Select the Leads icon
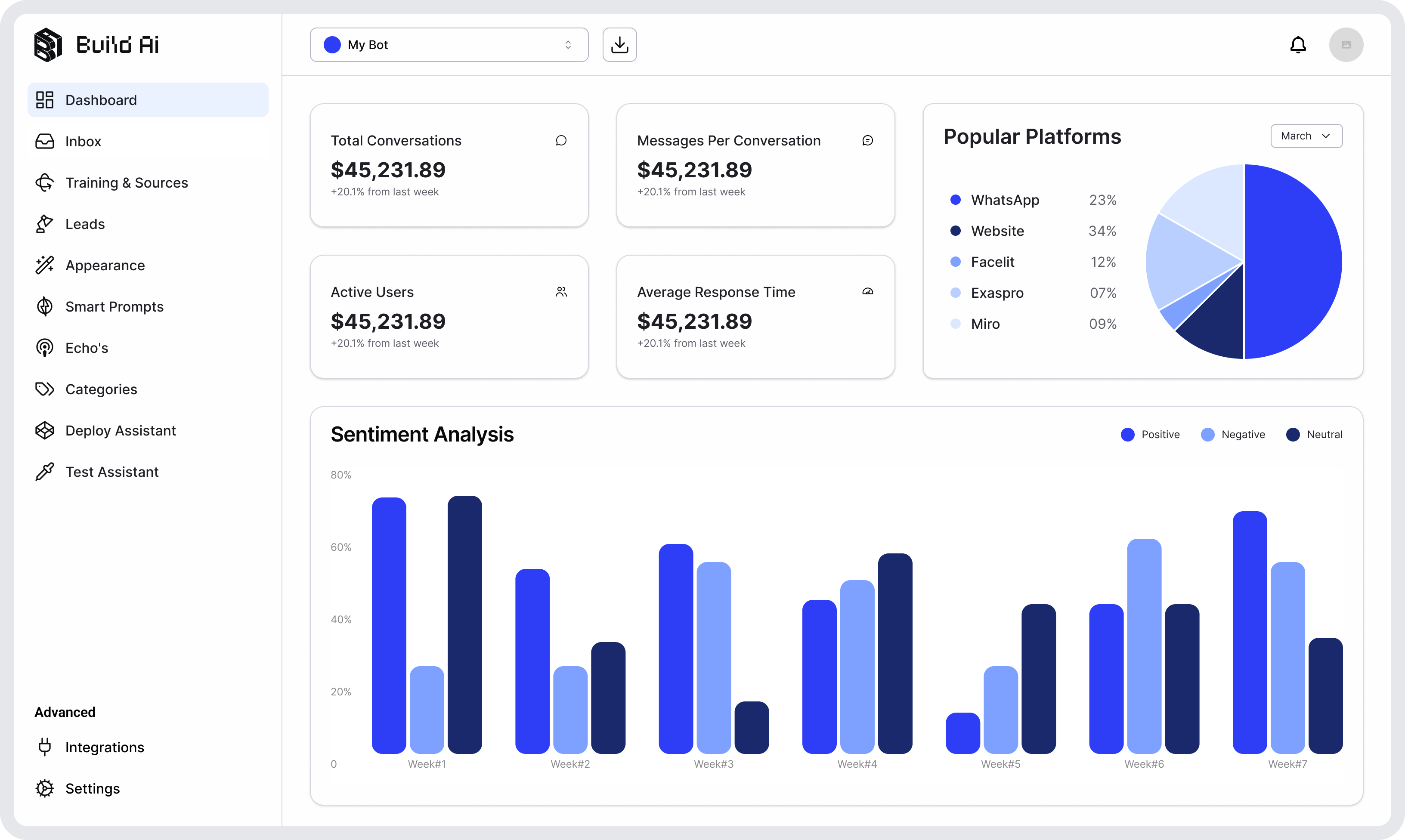1405x840 pixels. point(44,224)
